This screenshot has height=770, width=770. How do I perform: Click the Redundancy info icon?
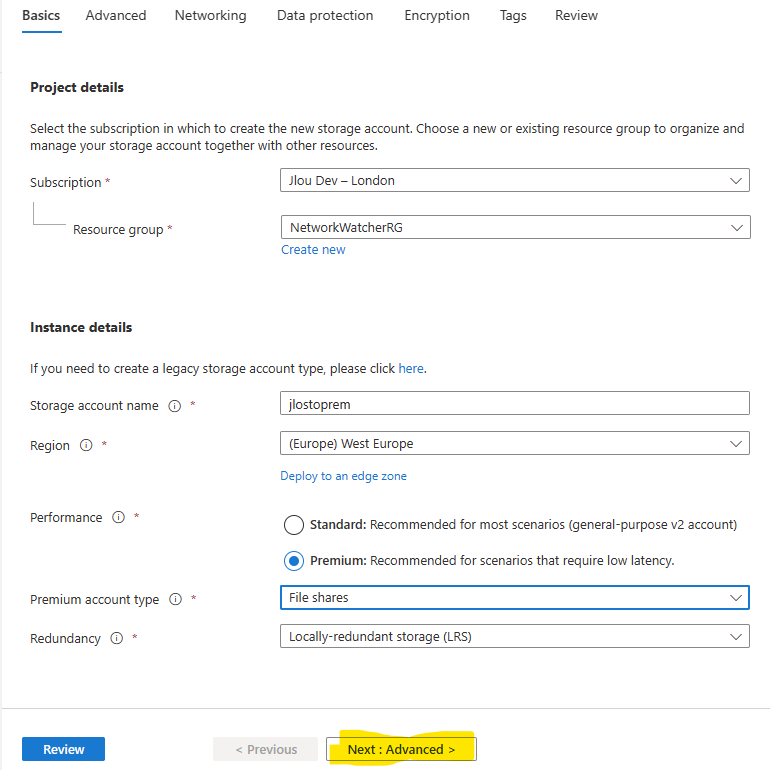click(x=116, y=638)
